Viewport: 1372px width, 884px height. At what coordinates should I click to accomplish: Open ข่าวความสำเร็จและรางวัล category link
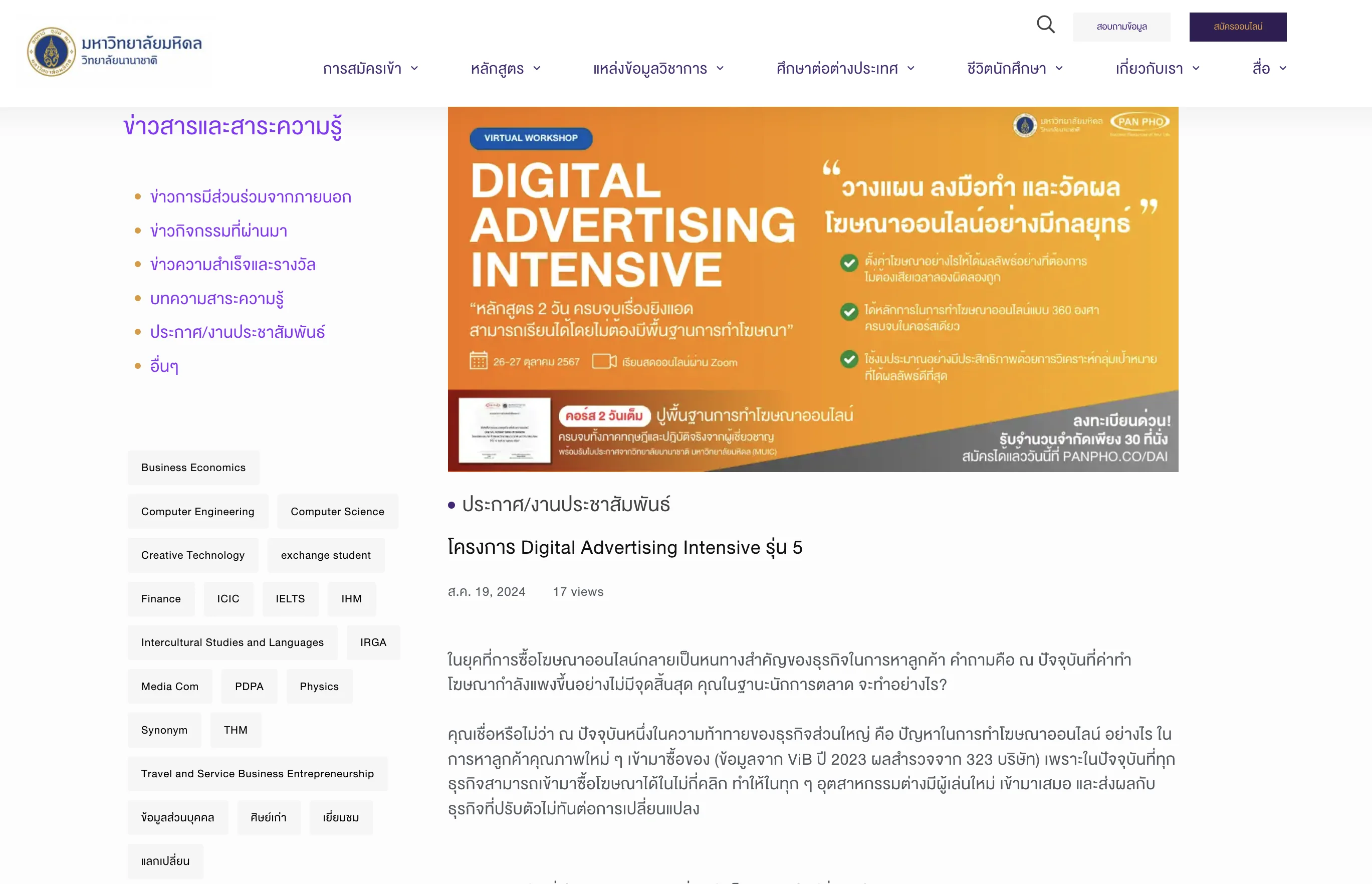click(x=233, y=265)
